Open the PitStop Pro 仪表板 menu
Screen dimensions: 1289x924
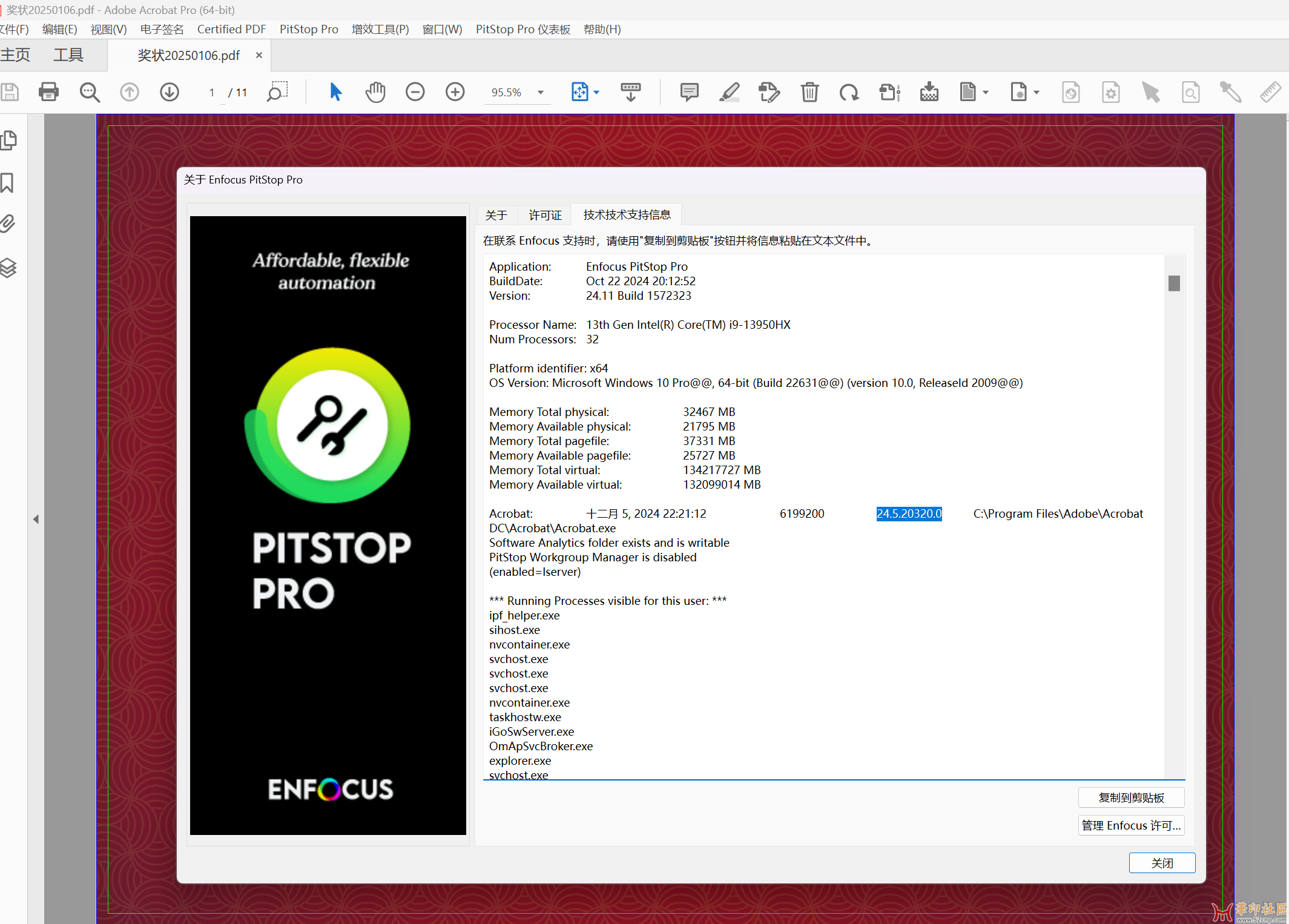coord(523,29)
